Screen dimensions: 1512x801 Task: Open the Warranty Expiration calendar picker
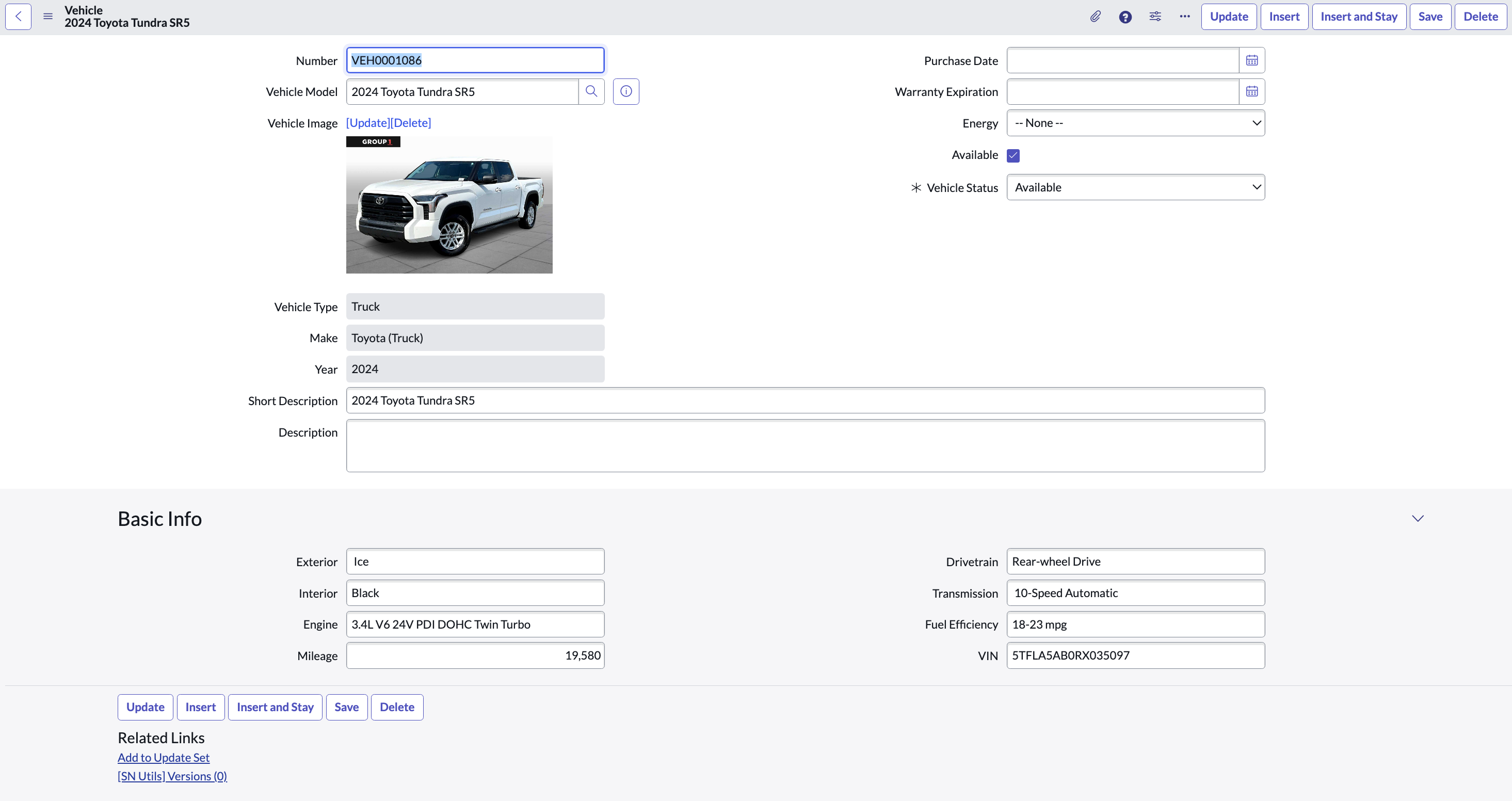click(1251, 92)
